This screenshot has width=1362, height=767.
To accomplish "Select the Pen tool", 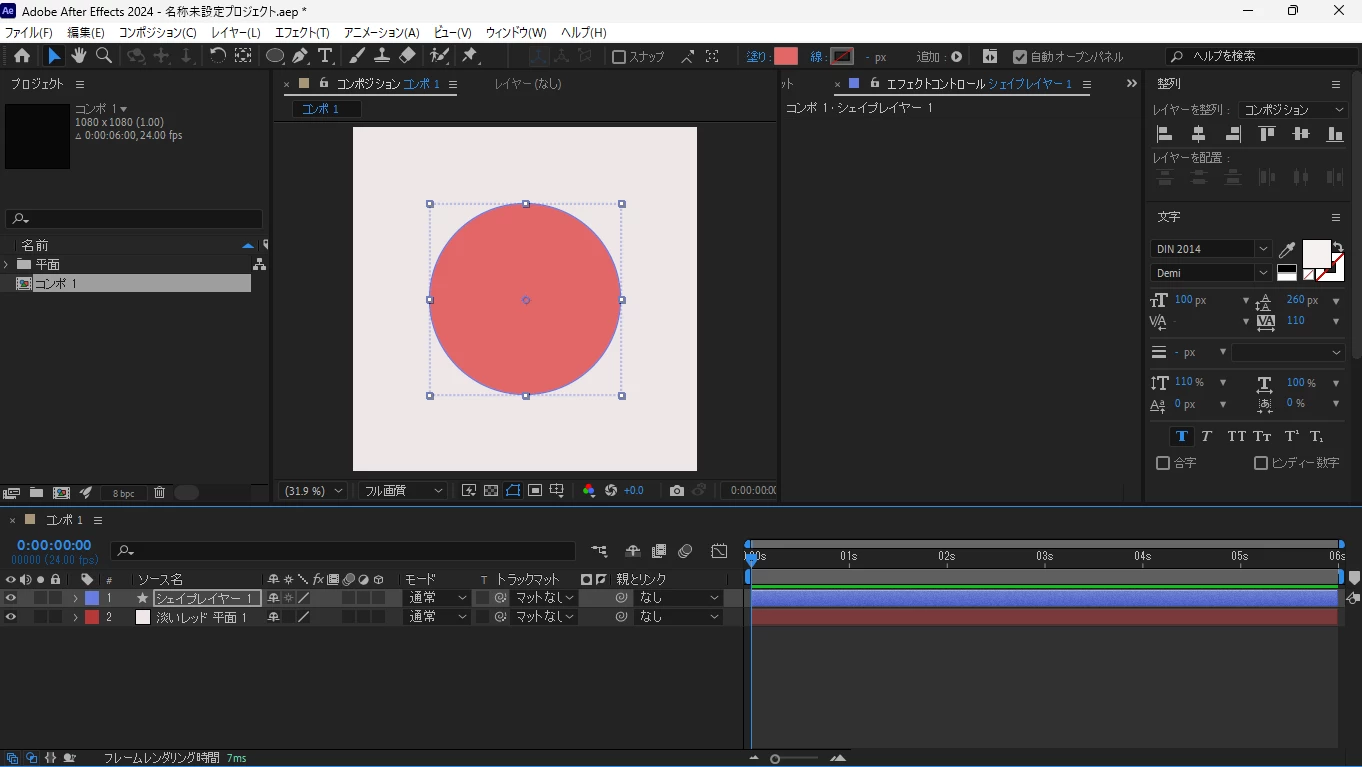I will tap(299, 56).
